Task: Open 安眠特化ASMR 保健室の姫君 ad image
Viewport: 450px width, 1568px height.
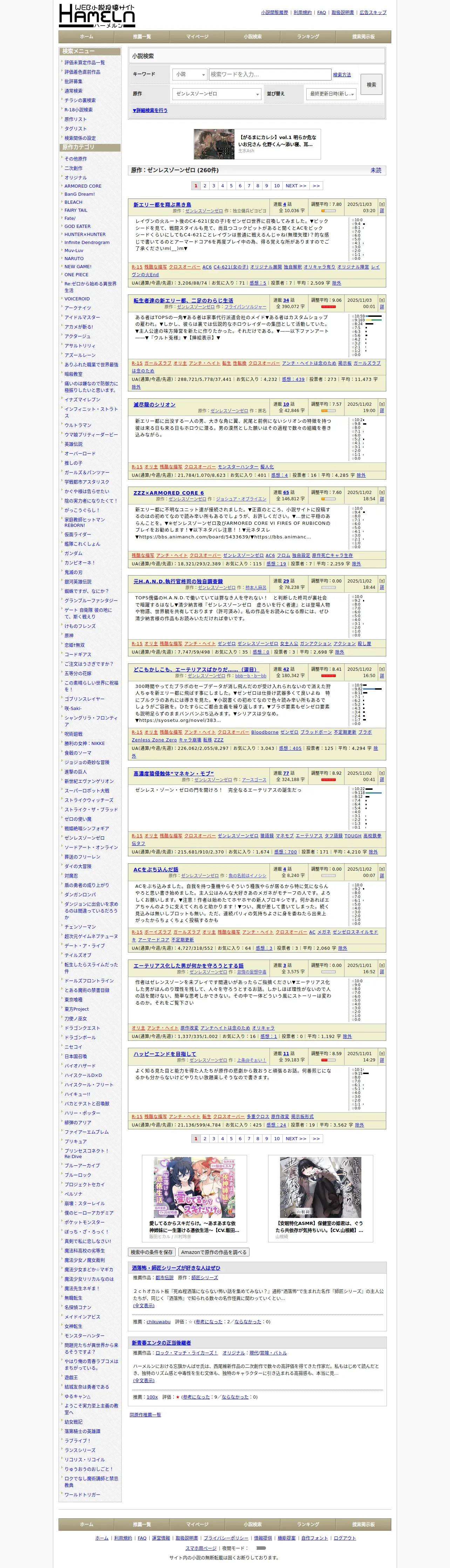Action: [x=321, y=1187]
